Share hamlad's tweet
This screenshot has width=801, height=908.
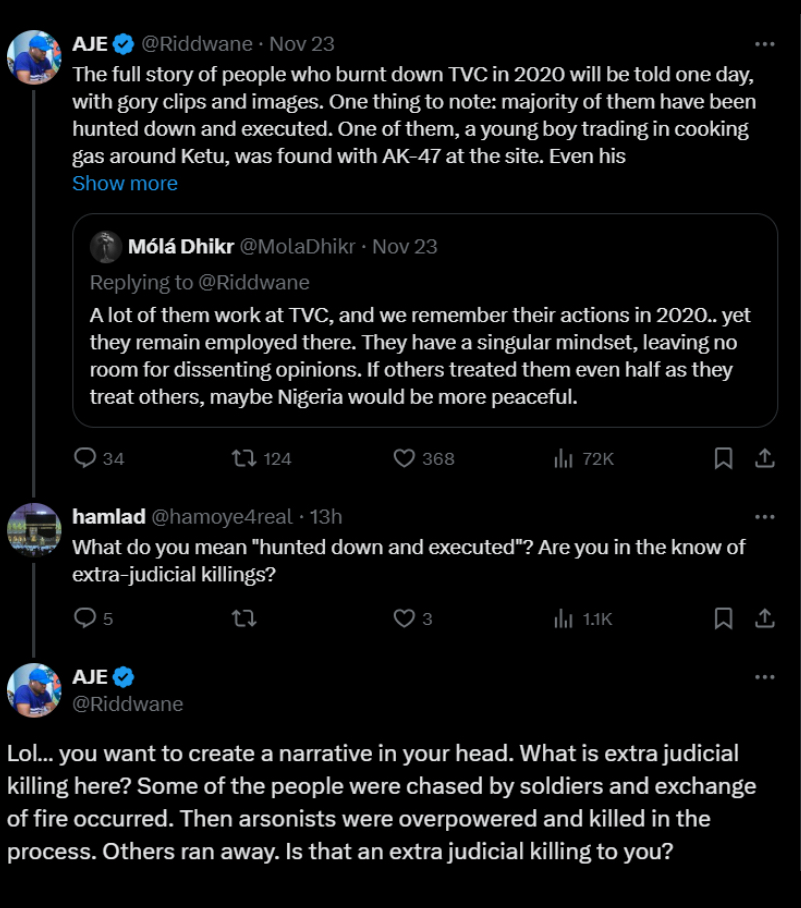click(765, 618)
